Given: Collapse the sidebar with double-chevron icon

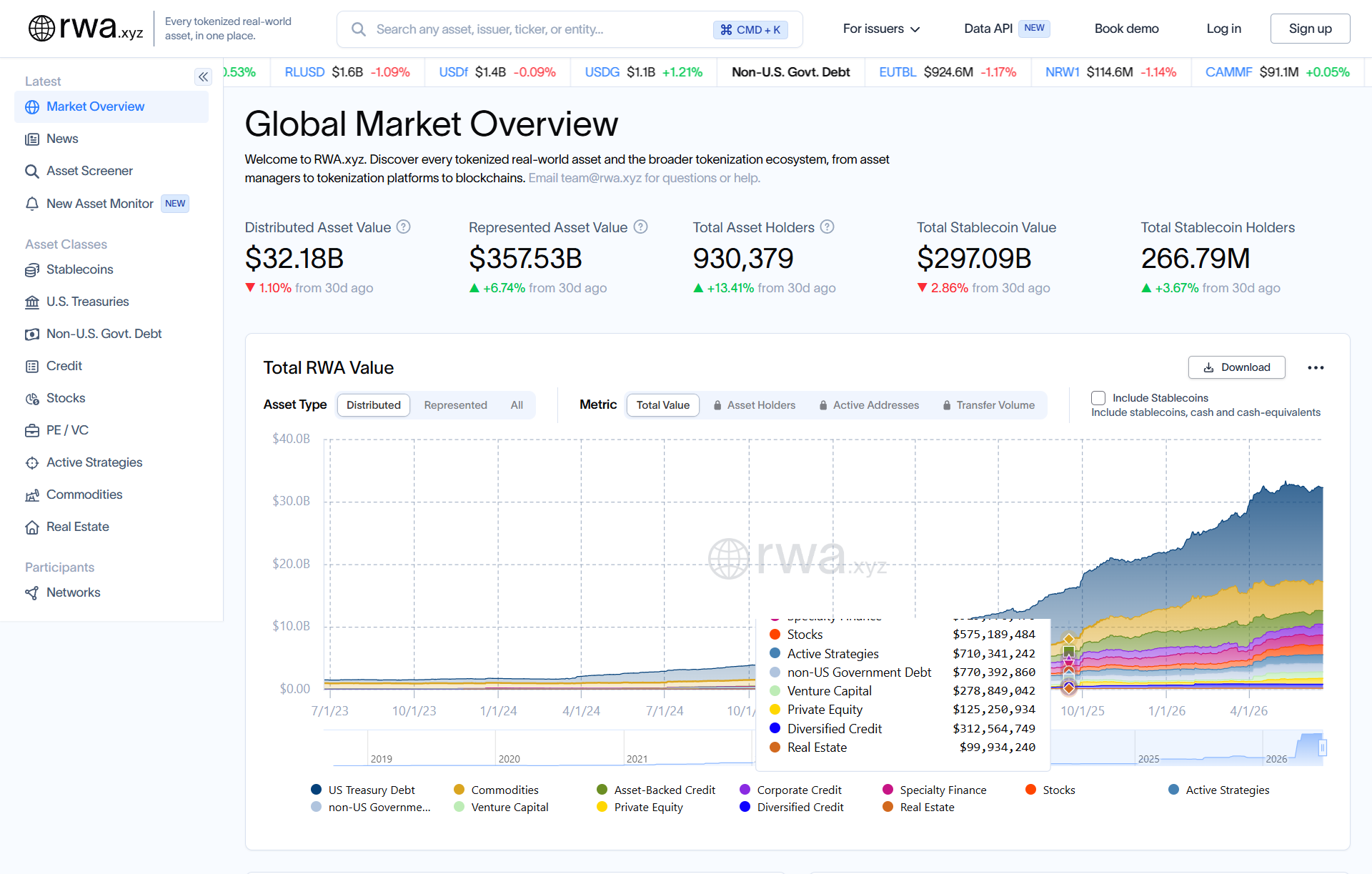Looking at the screenshot, I should [x=203, y=77].
